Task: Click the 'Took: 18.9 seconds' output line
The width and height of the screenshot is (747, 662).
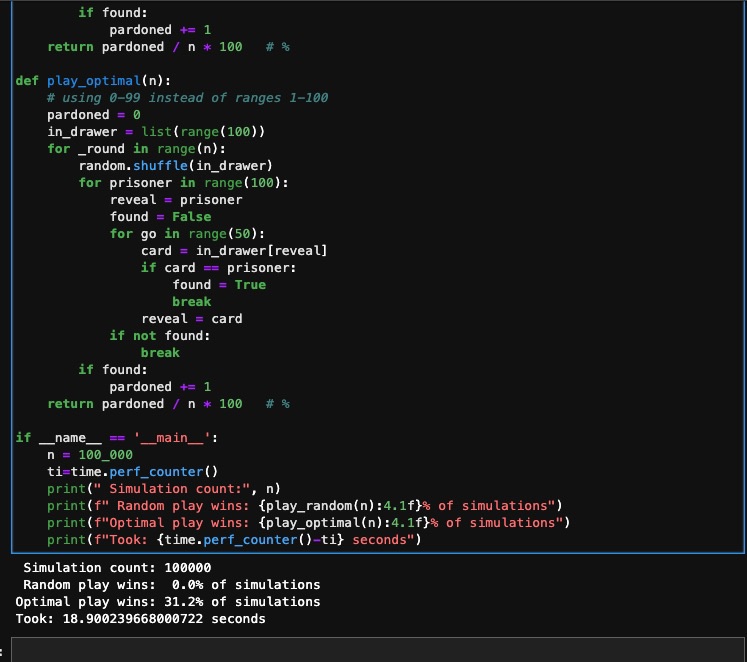Action: (x=140, y=619)
